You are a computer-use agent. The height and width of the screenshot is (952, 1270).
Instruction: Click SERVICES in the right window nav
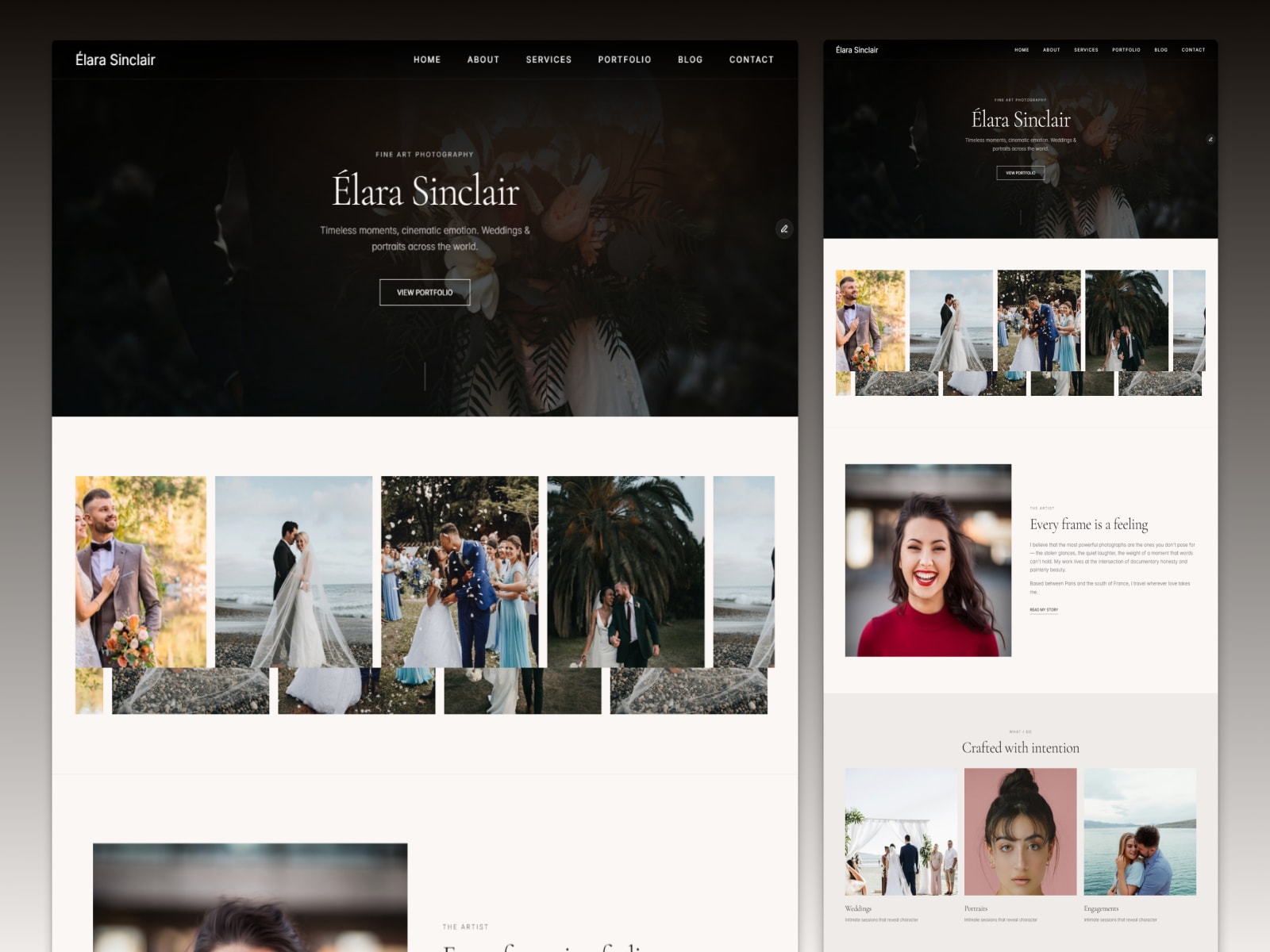[1086, 50]
